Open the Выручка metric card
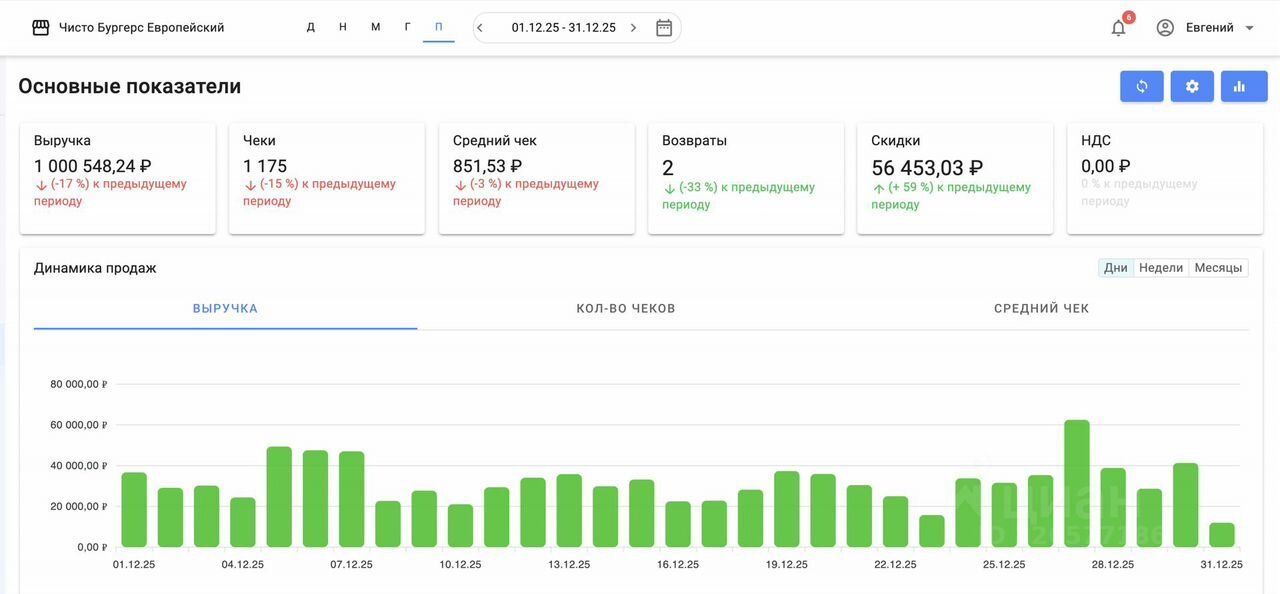The width and height of the screenshot is (1280, 594). click(x=118, y=178)
